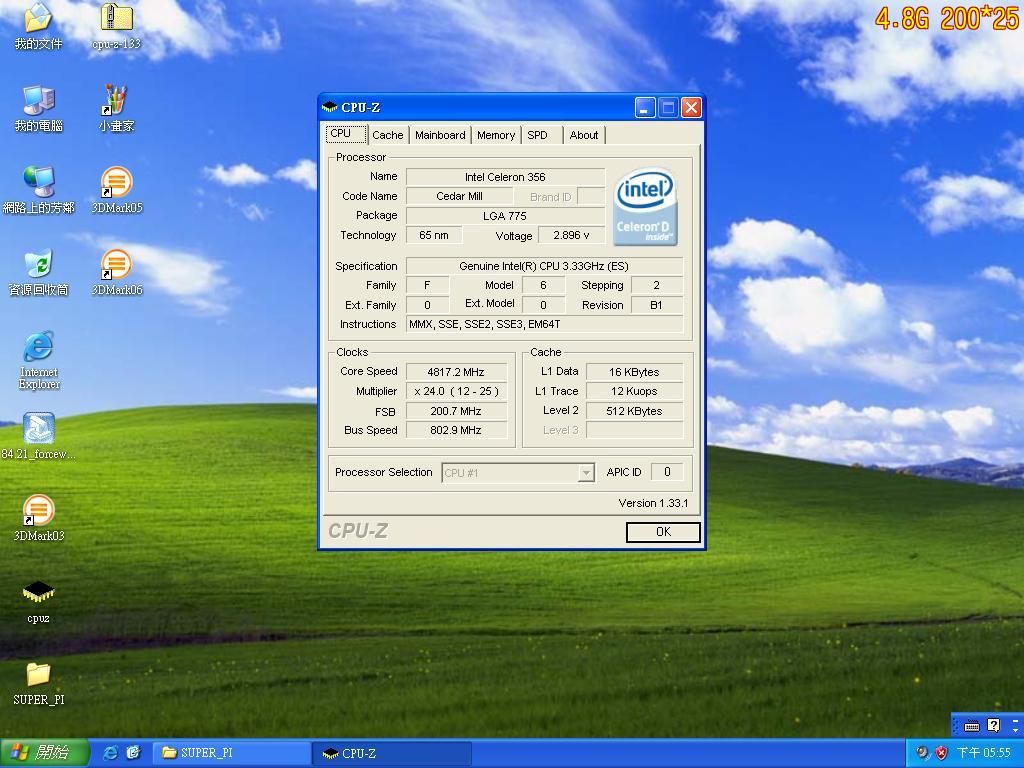
Task: Click the APIC ID value field
Action: point(667,472)
